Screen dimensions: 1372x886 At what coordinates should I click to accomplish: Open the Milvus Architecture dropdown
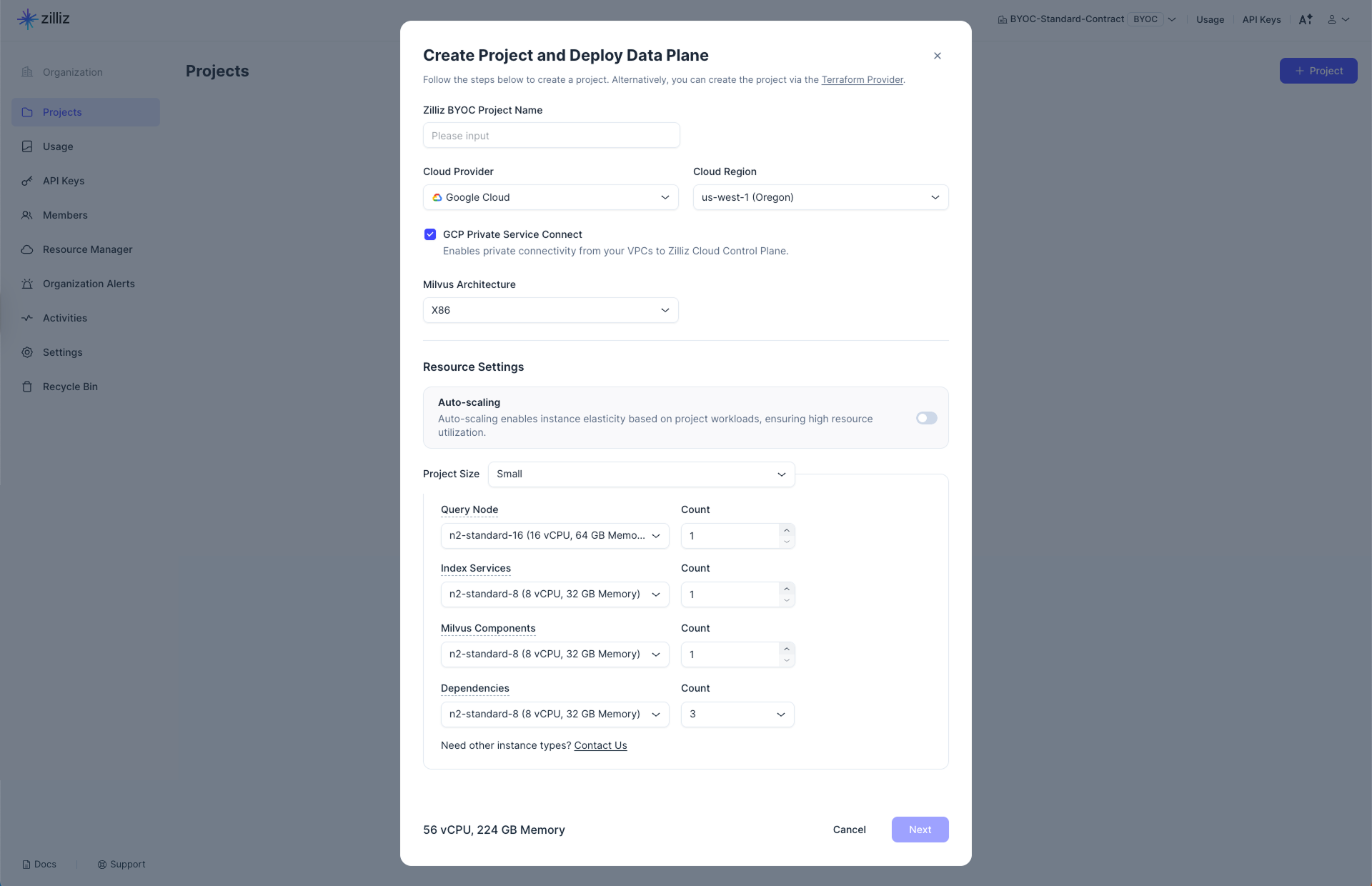550,310
